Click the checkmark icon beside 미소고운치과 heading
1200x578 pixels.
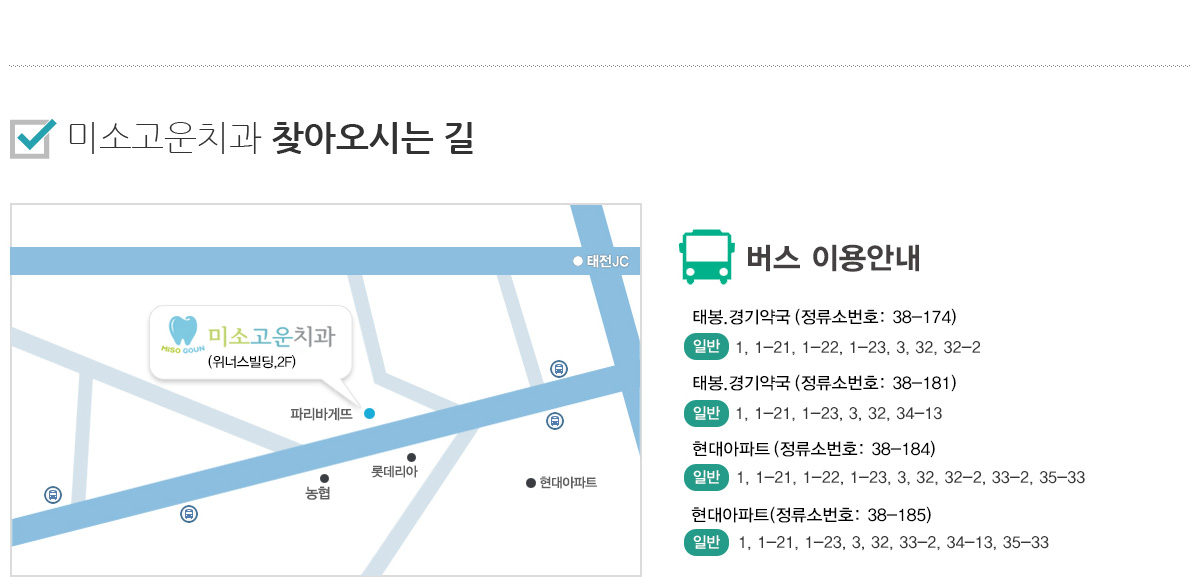pyautogui.click(x=30, y=138)
